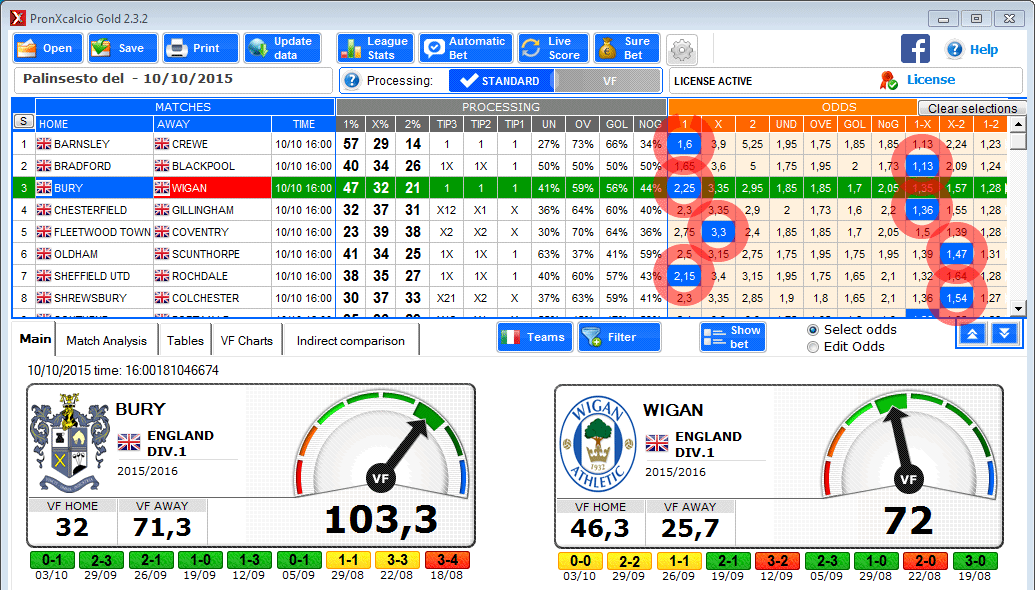Click Bury's 3-4 result from 18/08

(447, 560)
